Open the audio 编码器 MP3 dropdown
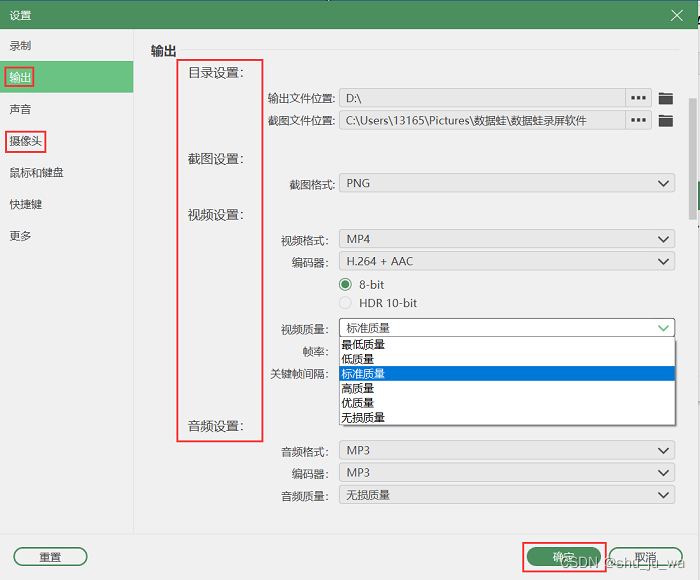Image resolution: width=700 pixels, height=580 pixels. point(507,472)
